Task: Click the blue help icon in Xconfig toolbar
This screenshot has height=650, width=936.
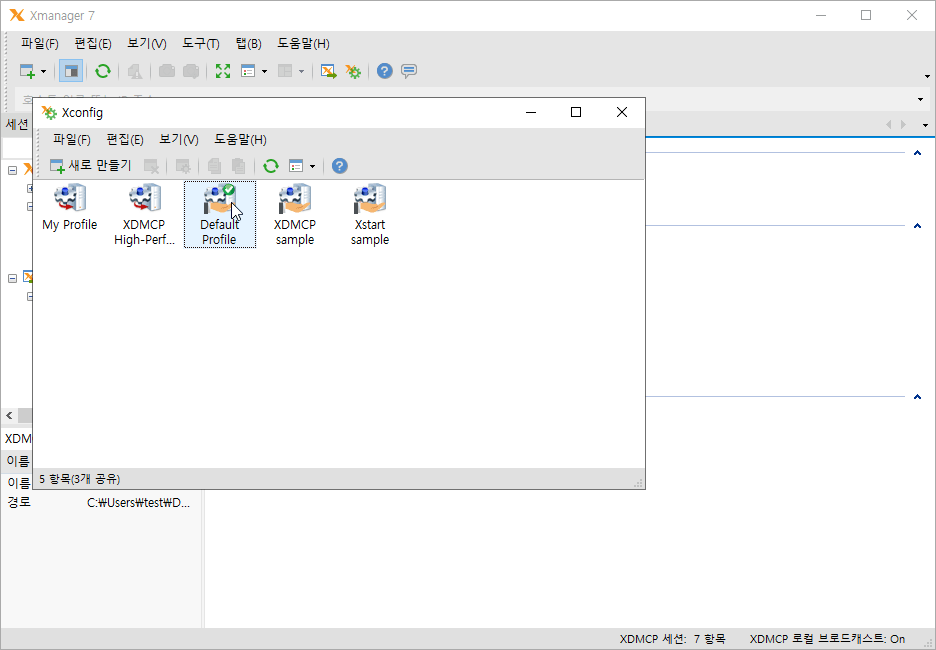Action: (x=340, y=166)
